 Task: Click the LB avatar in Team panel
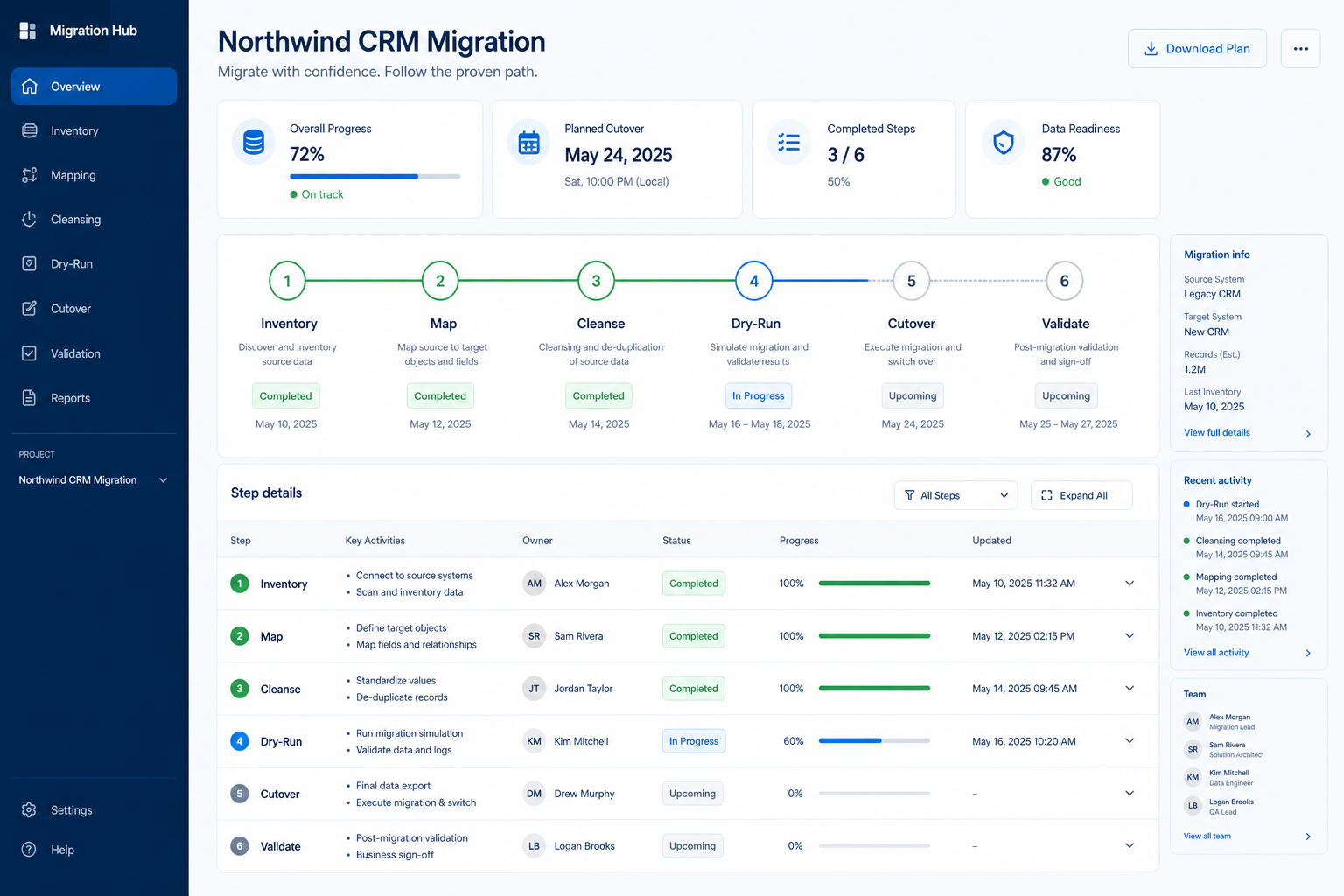1193,805
